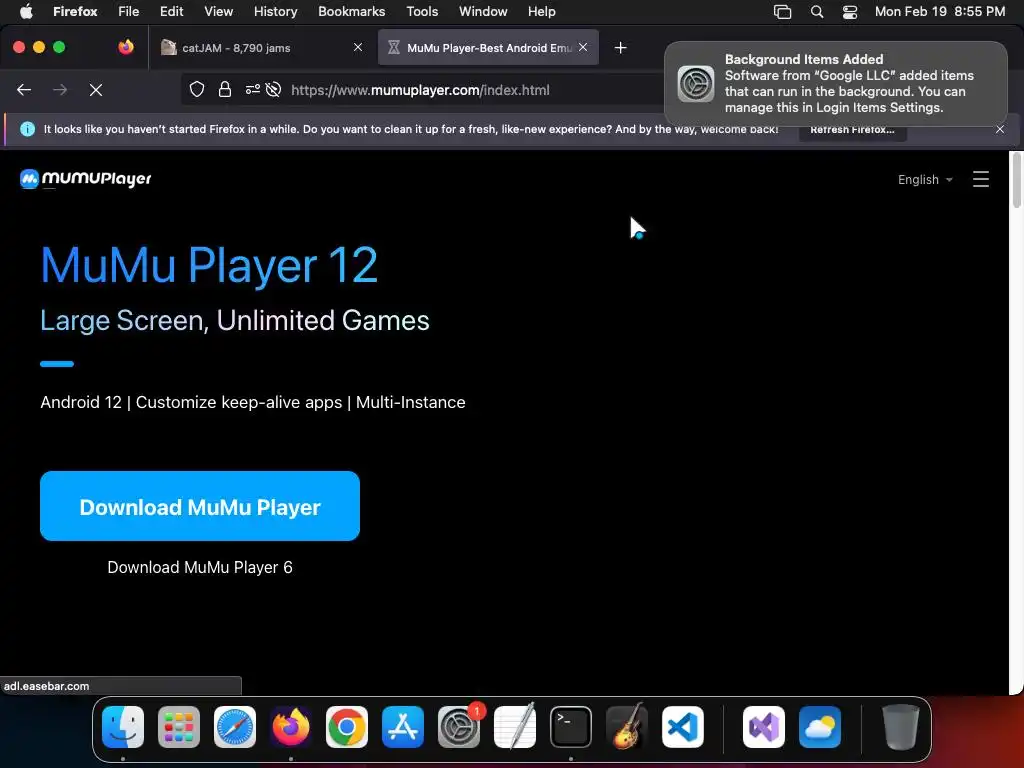Click Download MuMu Player button
1024x768 pixels.
pyautogui.click(x=200, y=506)
